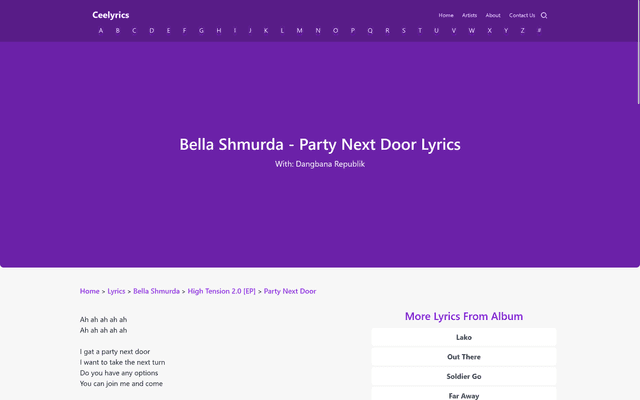Browse artists starting with letter Y
640x400 pixels.
[506, 31]
